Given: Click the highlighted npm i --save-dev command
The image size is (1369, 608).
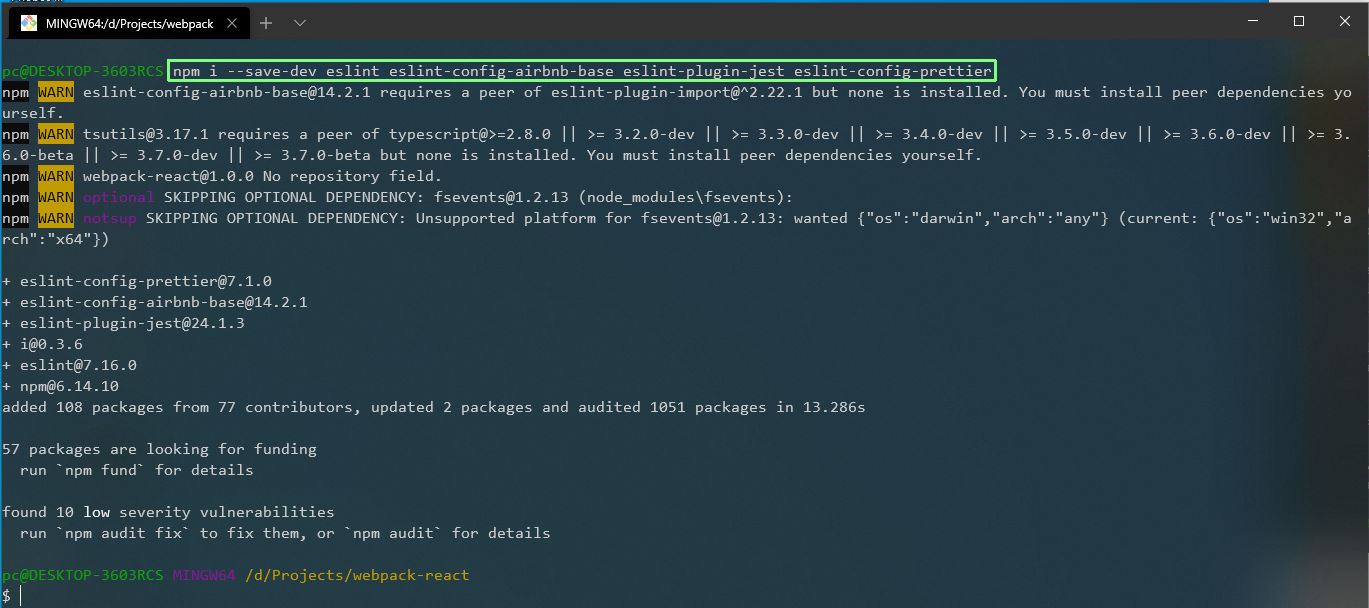Looking at the screenshot, I should pos(582,71).
